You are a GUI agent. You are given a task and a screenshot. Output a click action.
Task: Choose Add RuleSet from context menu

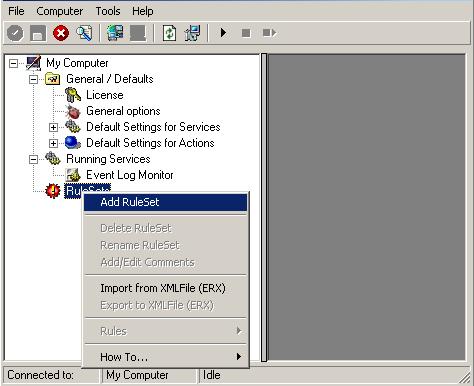165,202
